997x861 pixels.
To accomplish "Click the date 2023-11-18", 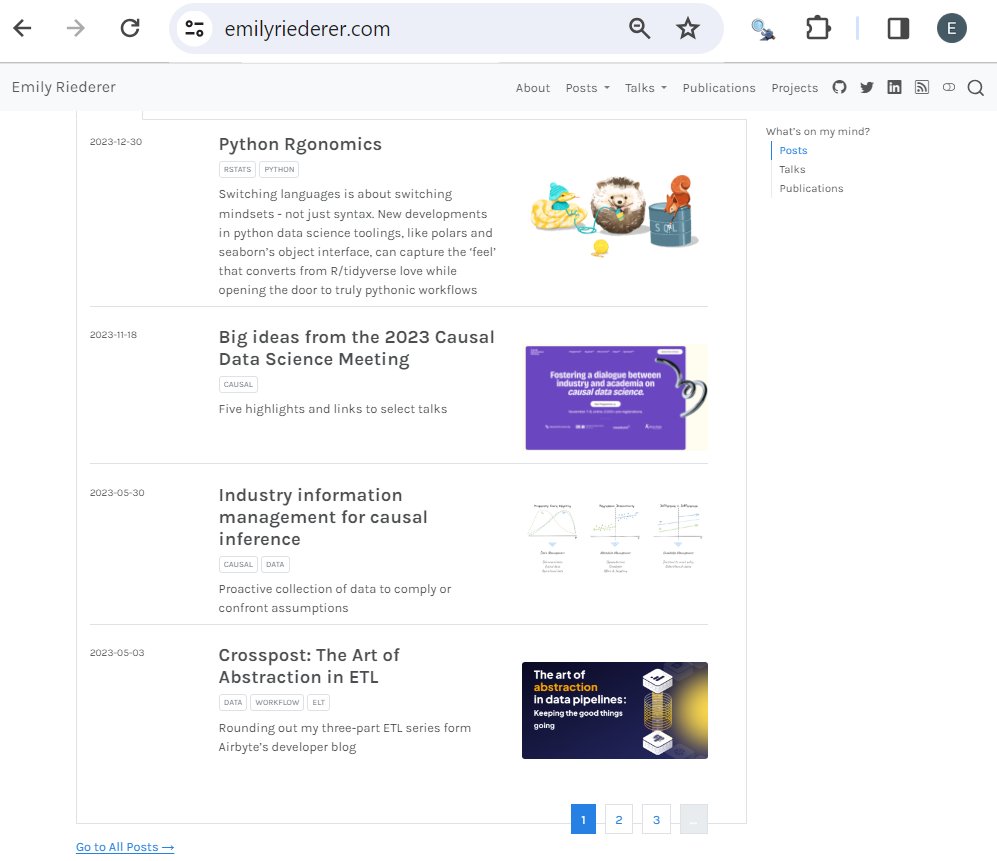I will [x=113, y=335].
